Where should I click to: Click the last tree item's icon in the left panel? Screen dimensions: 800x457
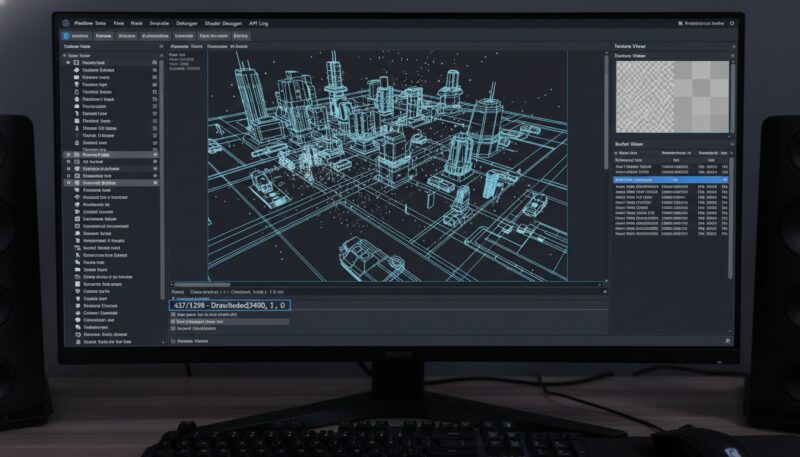[x=76, y=341]
